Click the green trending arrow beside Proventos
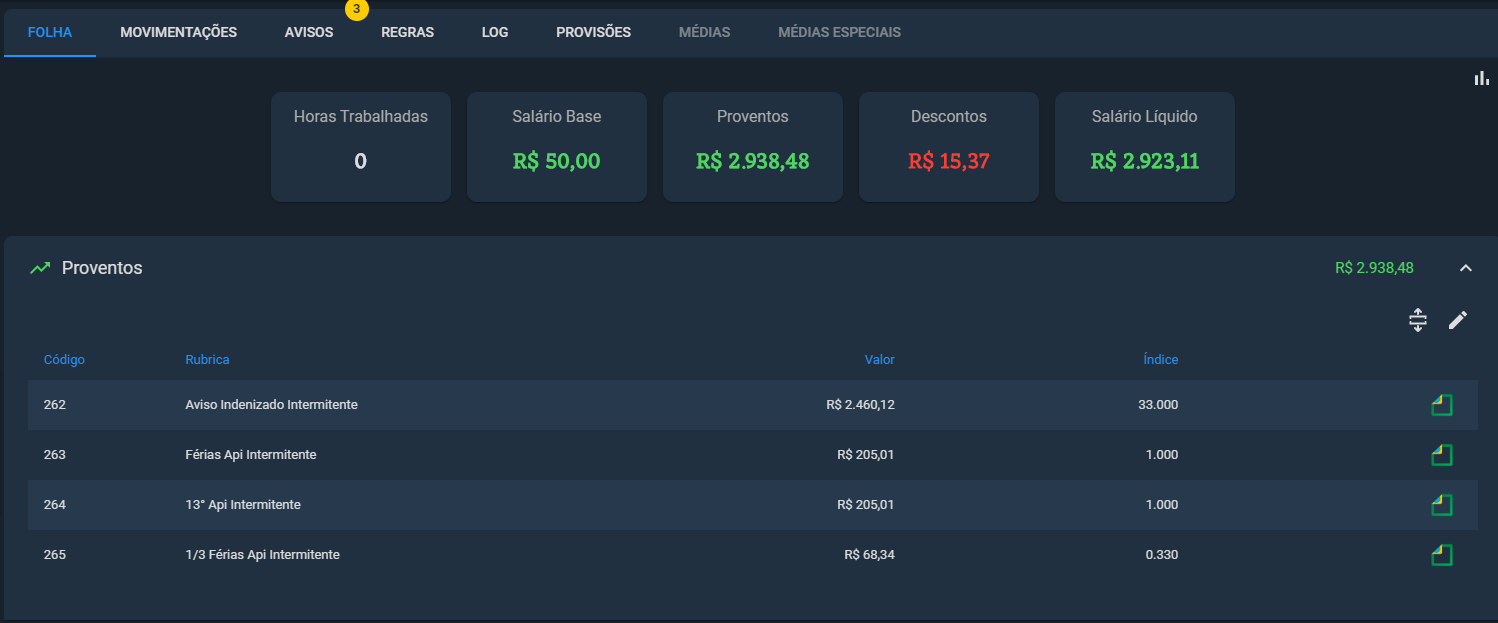Viewport: 1498px width, 623px height. (40, 268)
